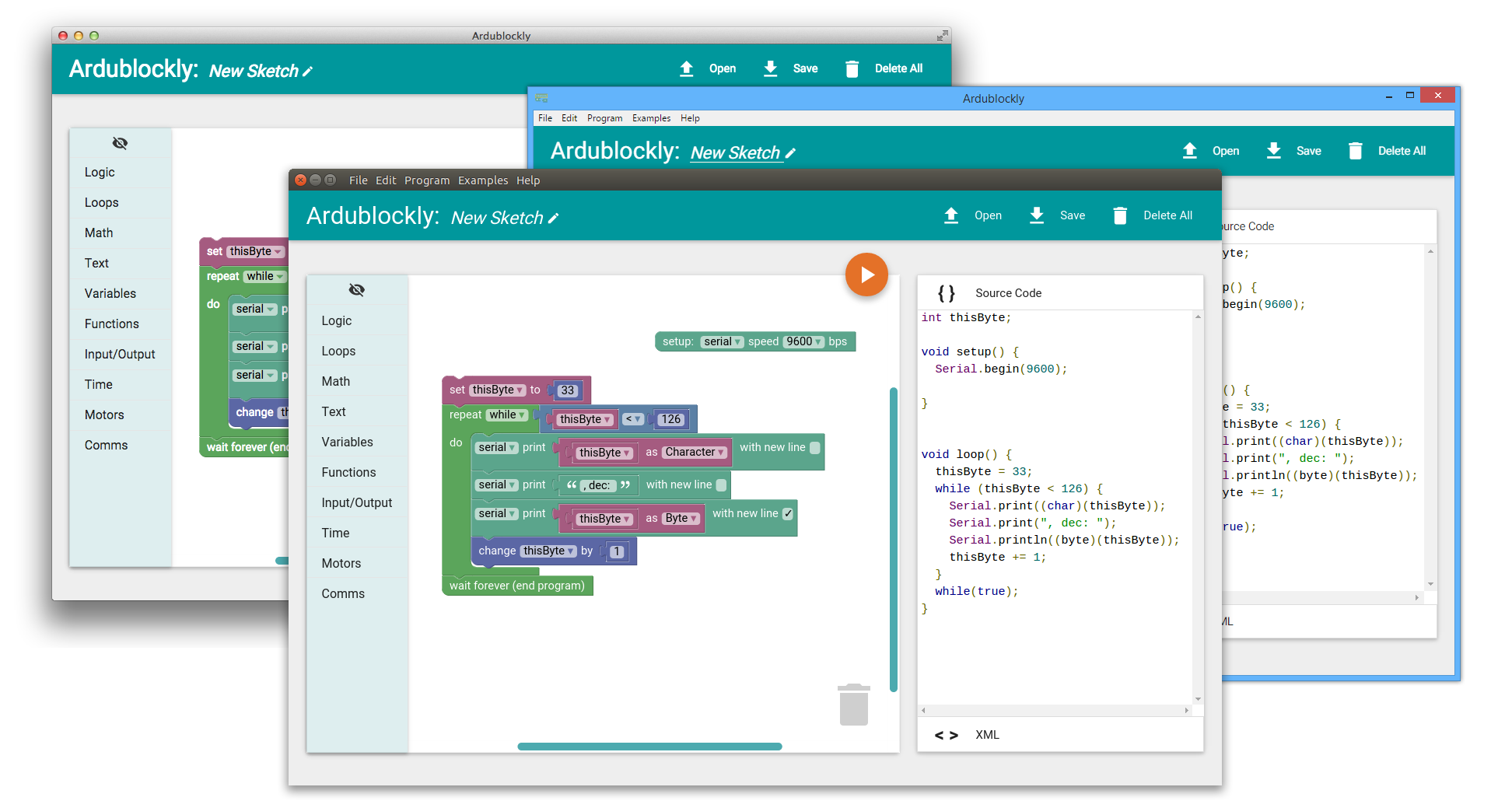The height and width of the screenshot is (808, 1512).
Task: Click the workspace trash can icon
Action: 853,705
